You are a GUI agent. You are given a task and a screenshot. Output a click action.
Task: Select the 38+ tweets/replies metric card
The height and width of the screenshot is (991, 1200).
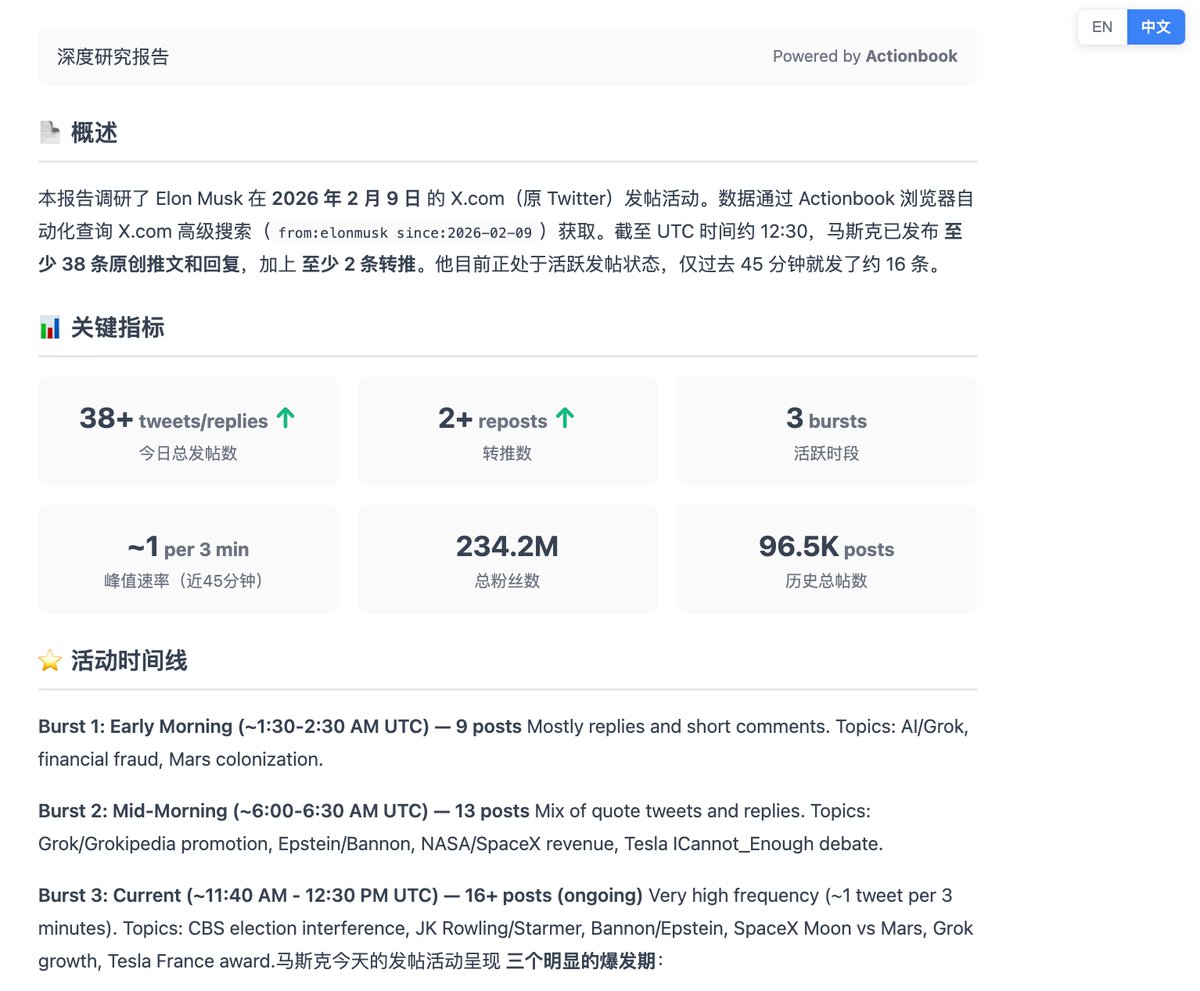point(188,431)
